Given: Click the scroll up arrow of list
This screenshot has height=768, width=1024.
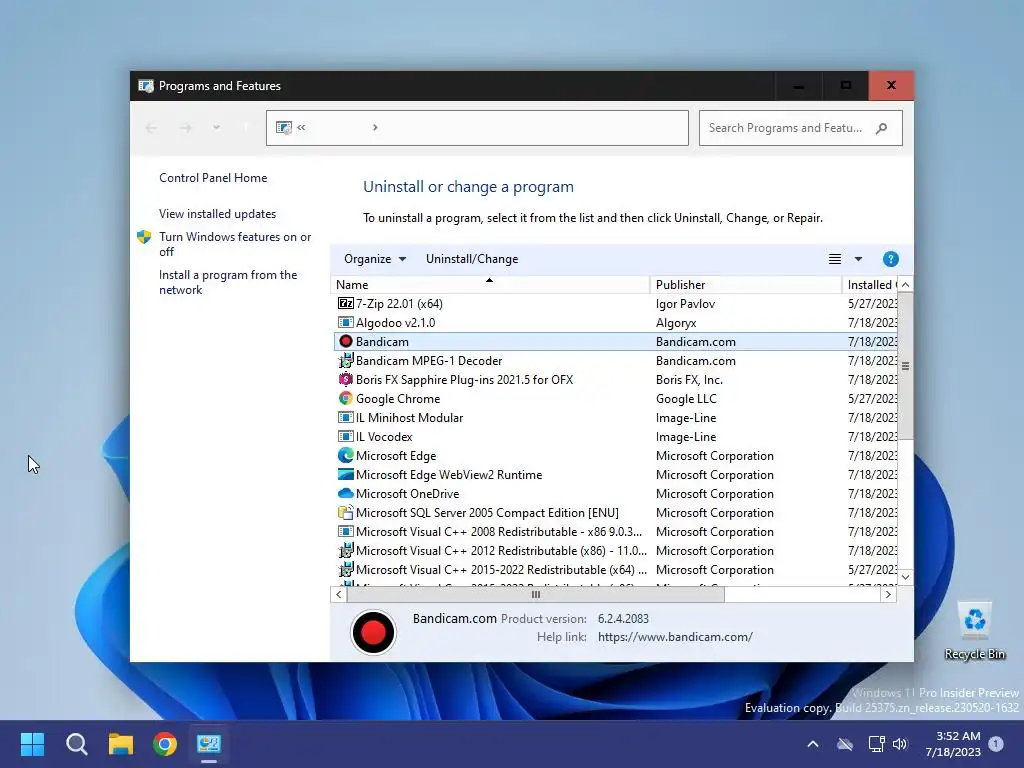Looking at the screenshot, I should pos(905,285).
